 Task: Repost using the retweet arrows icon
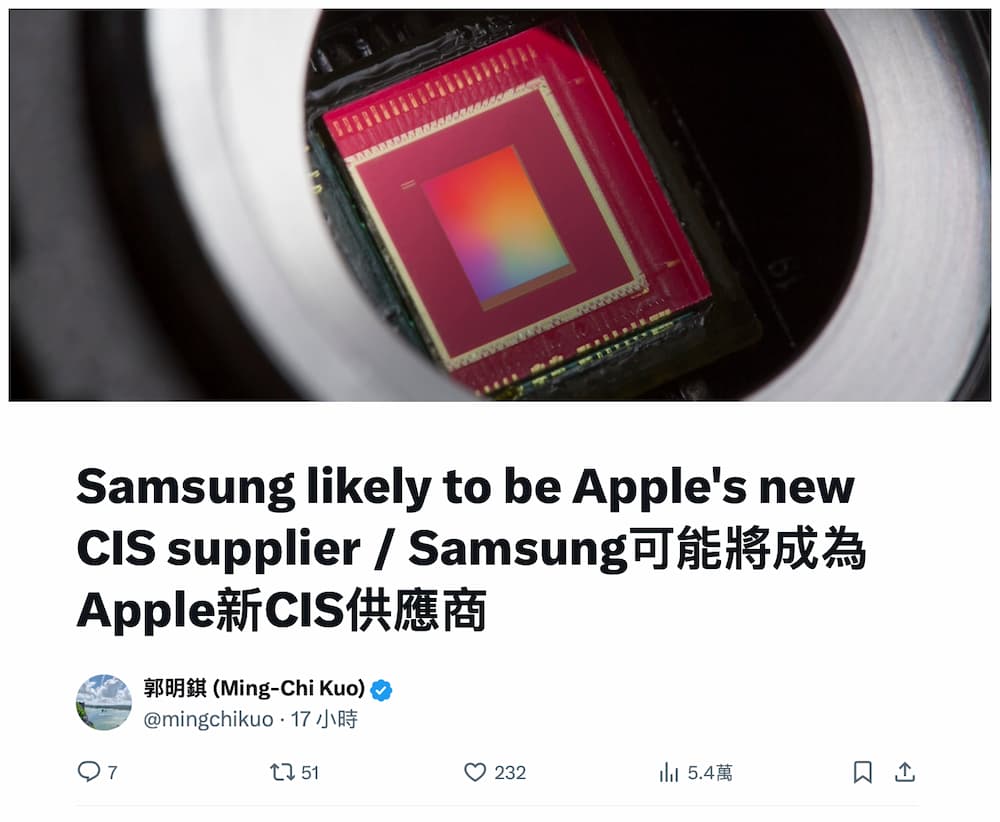[x=282, y=772]
